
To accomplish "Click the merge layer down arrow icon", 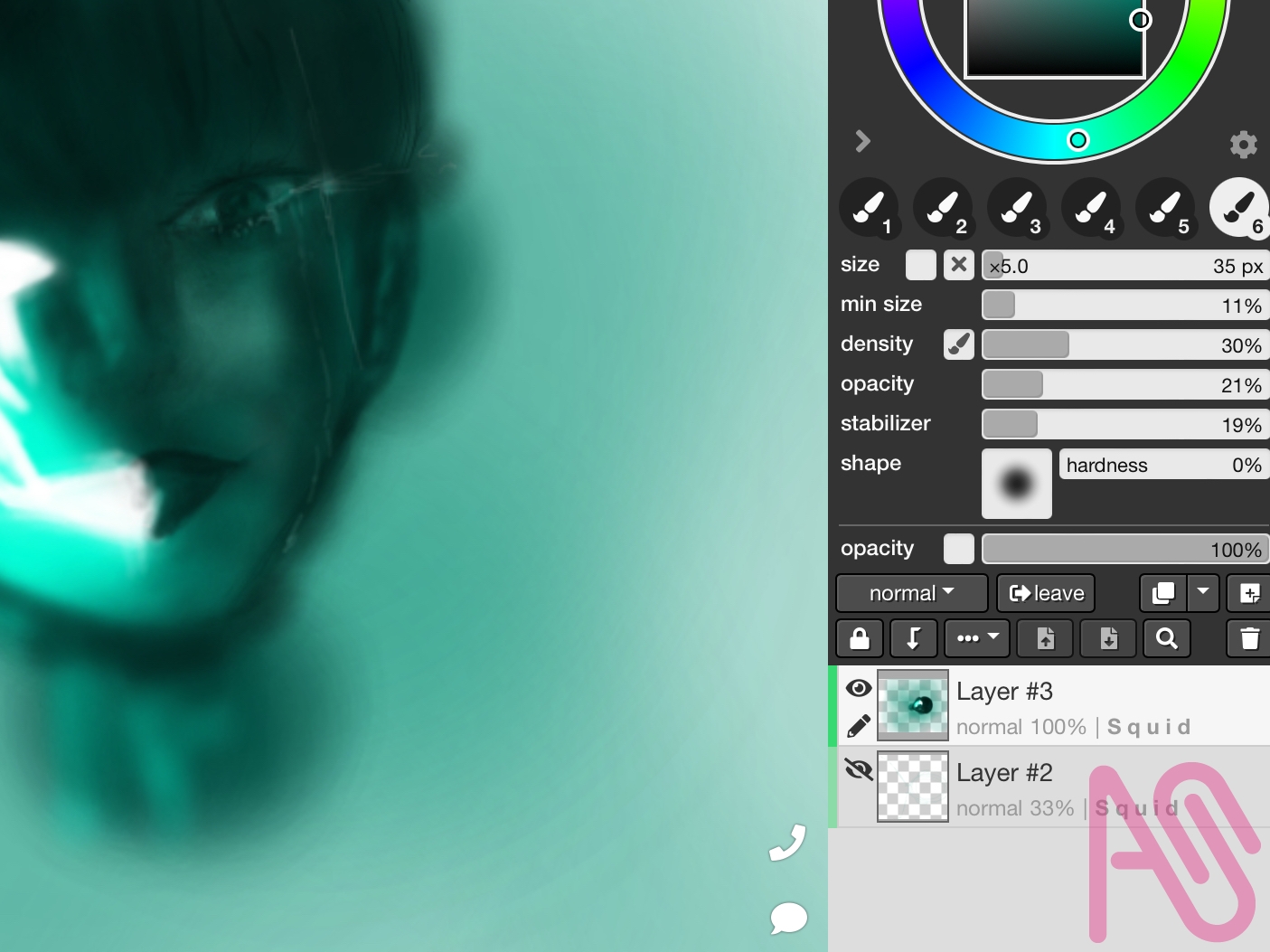I will pos(913,639).
